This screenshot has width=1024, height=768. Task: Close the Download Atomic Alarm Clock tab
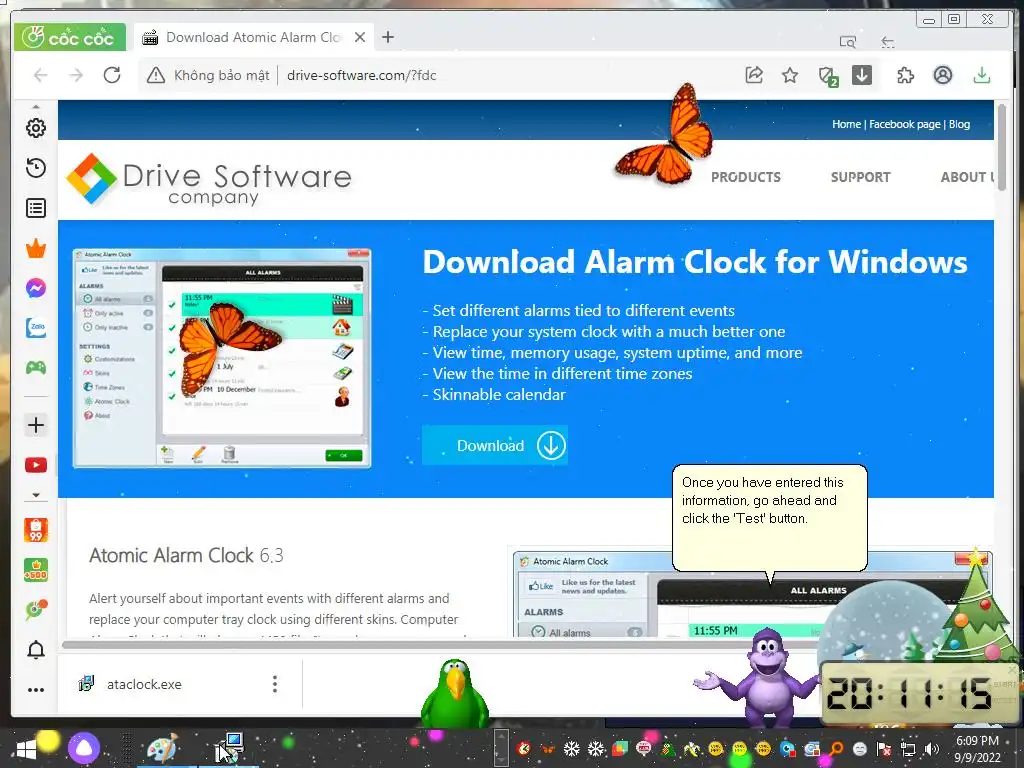tap(360, 37)
